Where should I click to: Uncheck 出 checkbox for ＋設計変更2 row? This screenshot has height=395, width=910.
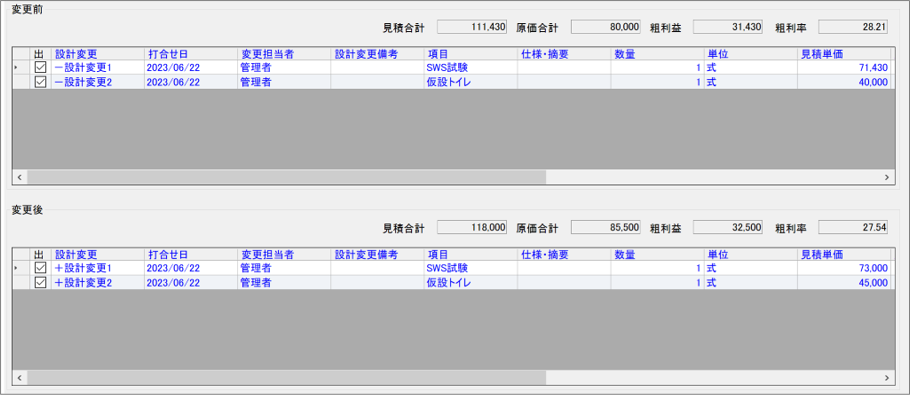(x=40, y=283)
